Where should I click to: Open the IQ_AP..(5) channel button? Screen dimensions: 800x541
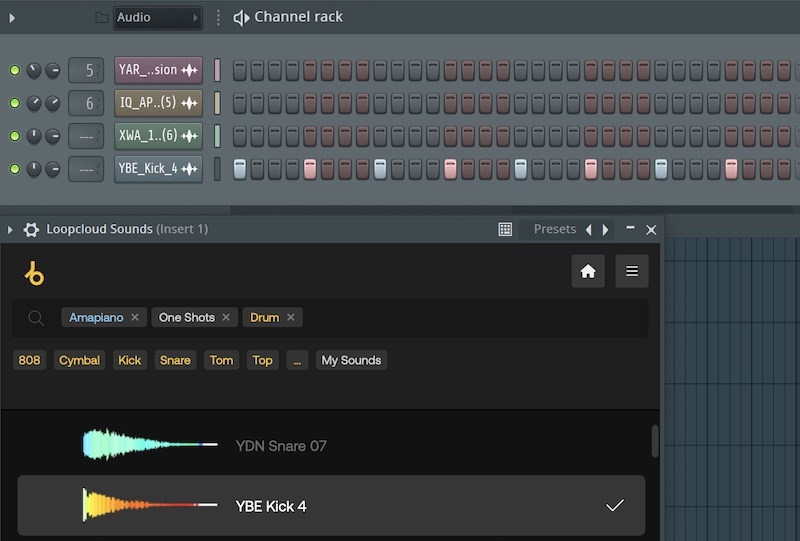pos(158,103)
